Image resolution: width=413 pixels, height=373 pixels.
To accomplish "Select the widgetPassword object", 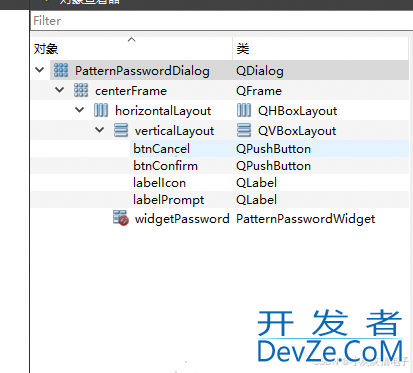I will (182, 219).
